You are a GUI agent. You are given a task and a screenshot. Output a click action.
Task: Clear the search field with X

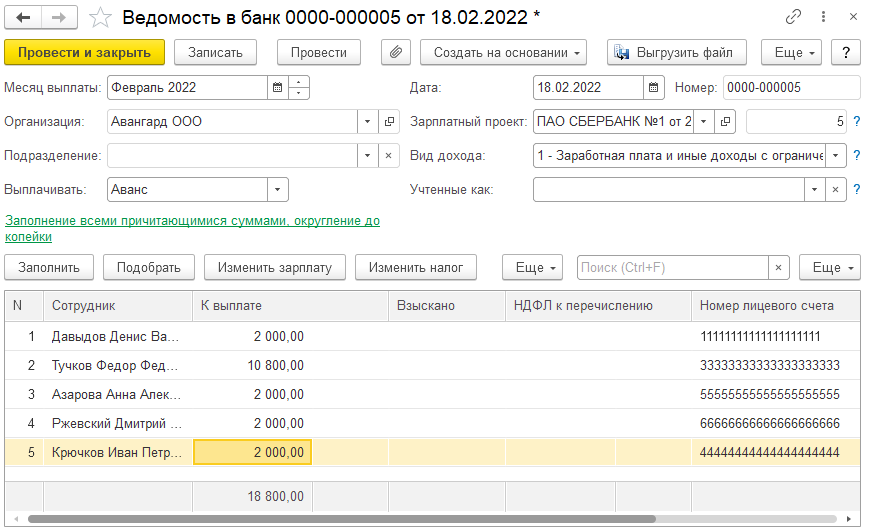point(779,268)
